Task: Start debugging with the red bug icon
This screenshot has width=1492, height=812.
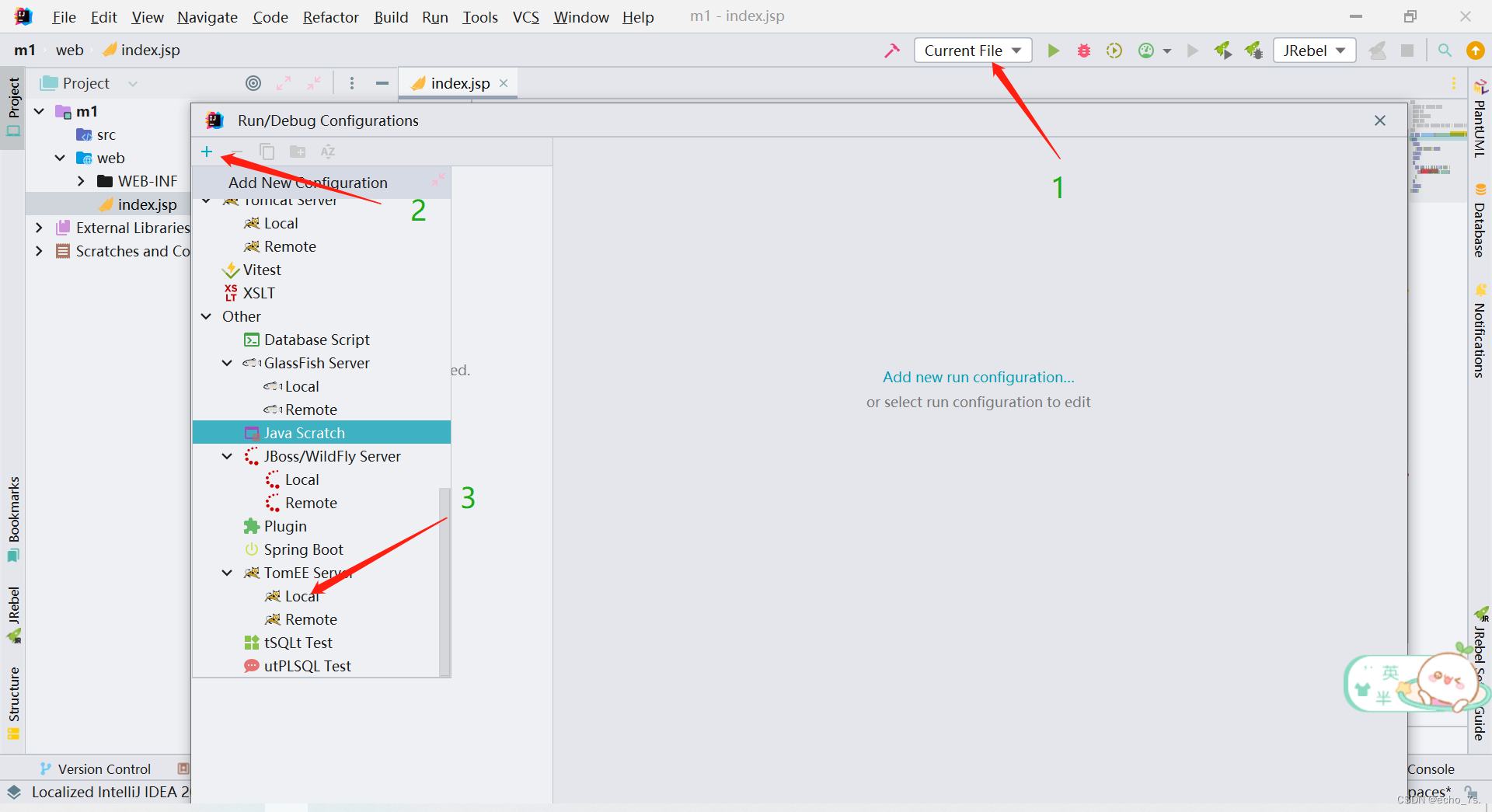Action: (x=1083, y=51)
